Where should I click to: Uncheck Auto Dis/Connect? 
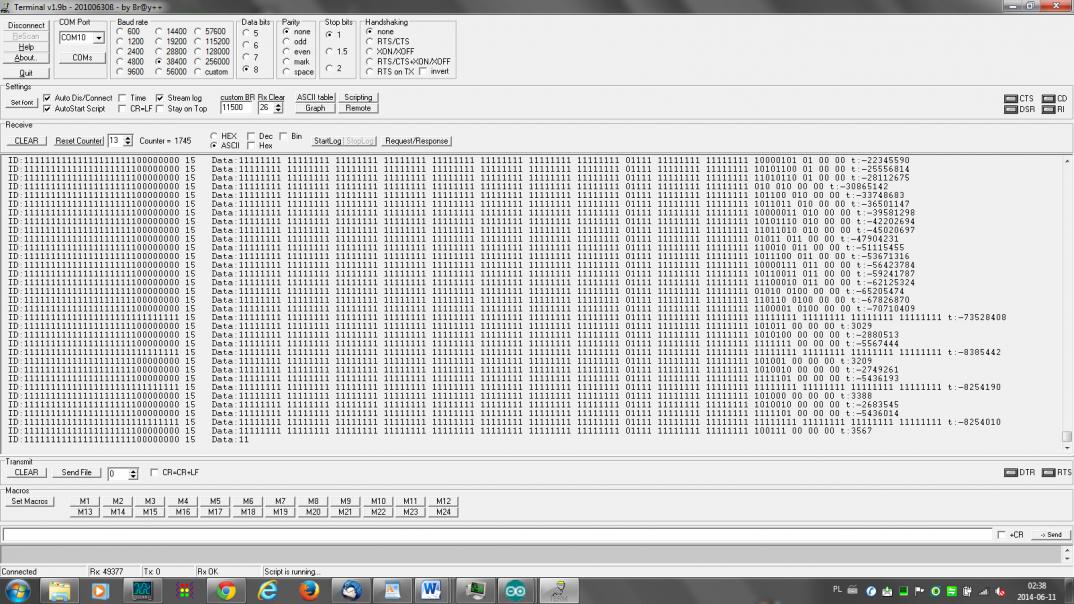47,98
